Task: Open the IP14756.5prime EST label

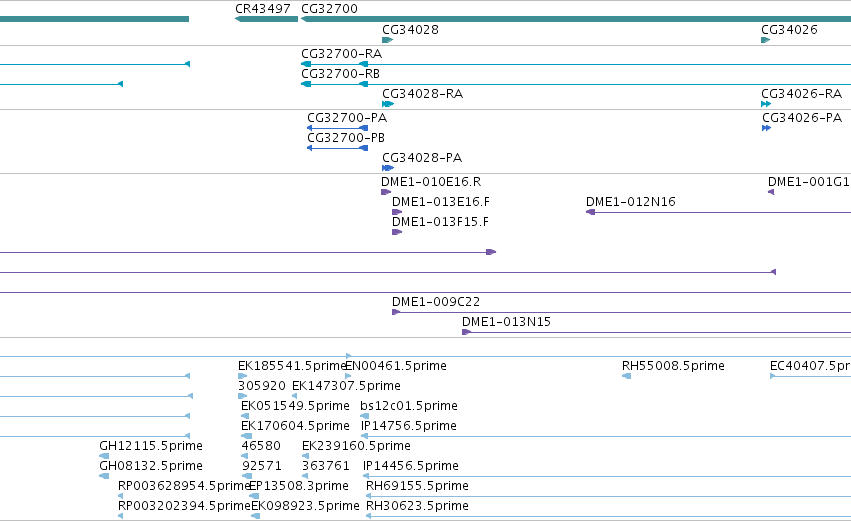Action: (408, 426)
